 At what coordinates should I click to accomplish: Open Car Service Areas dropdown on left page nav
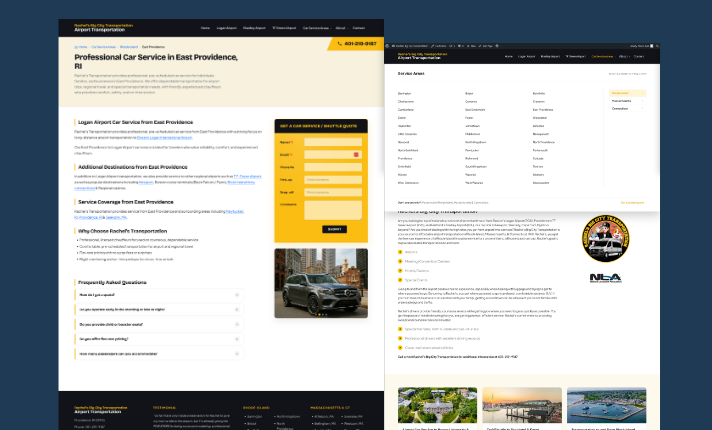pos(317,28)
